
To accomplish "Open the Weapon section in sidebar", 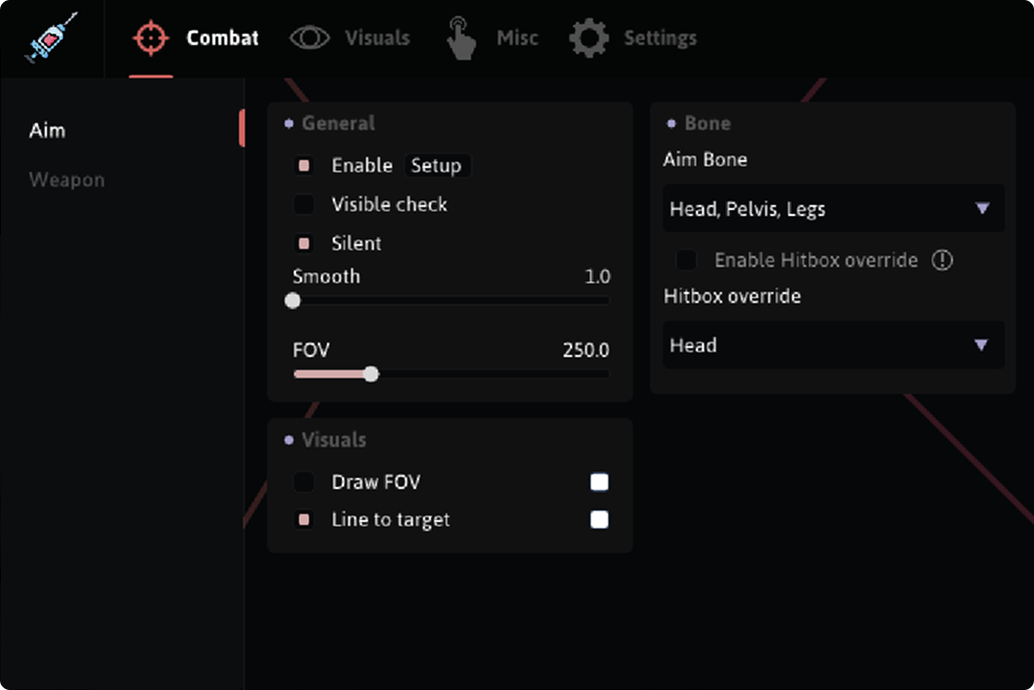I will 67,180.
